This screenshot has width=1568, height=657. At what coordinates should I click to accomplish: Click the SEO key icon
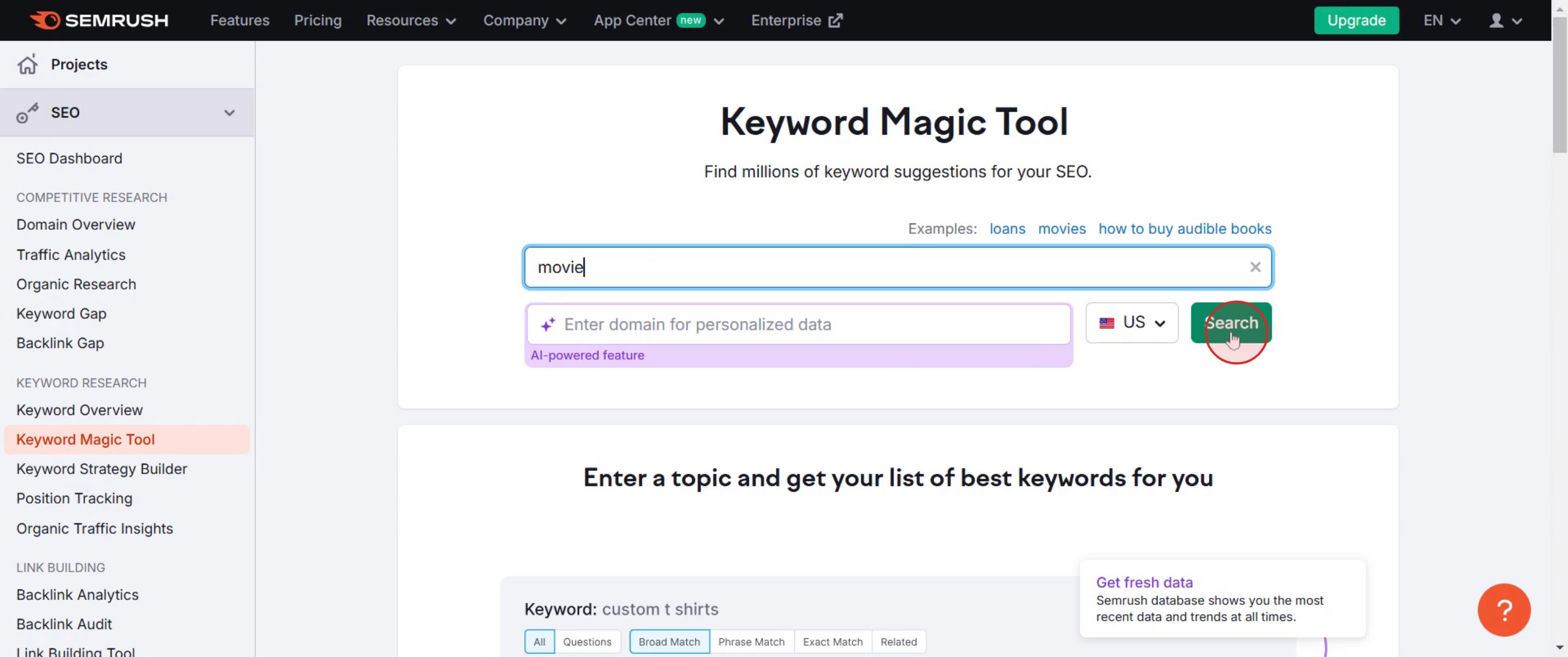click(27, 113)
